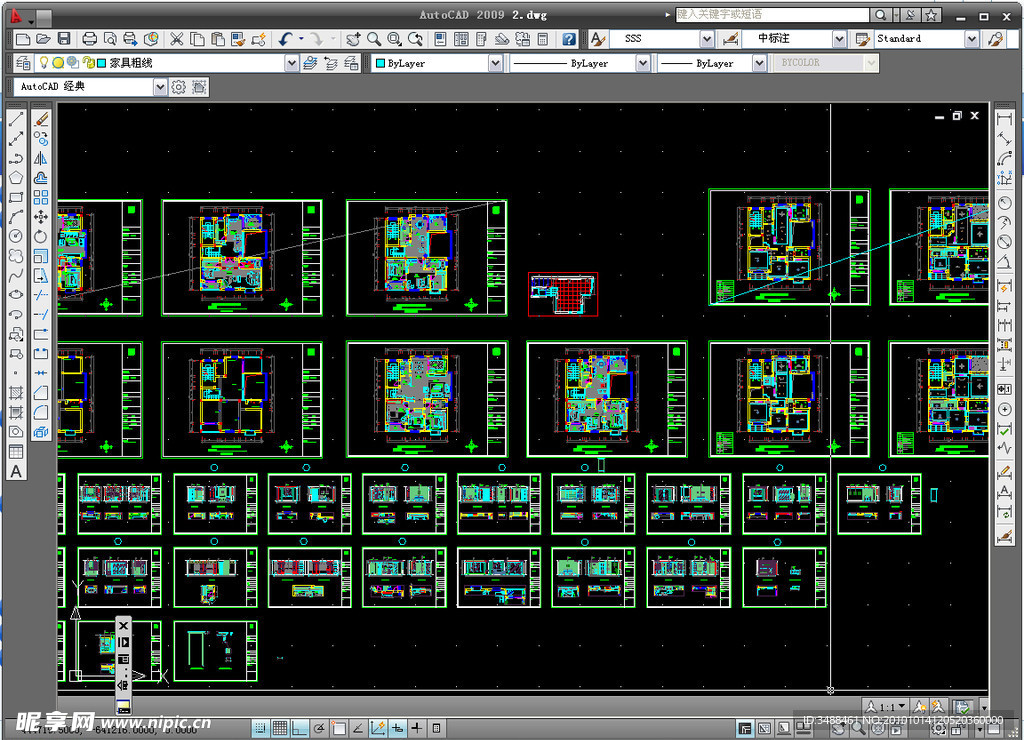Activate the Multiline Text tool

[x=16, y=471]
